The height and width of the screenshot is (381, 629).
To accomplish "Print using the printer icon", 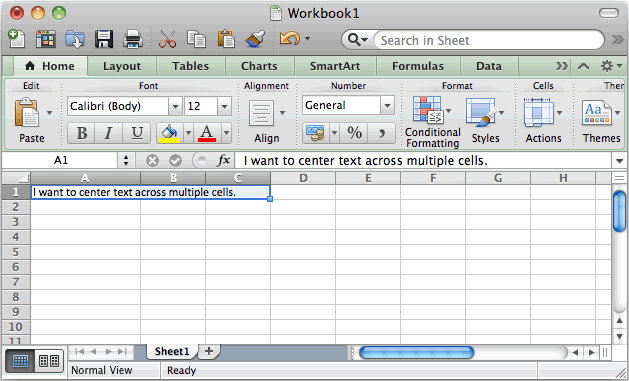I will tap(133, 39).
